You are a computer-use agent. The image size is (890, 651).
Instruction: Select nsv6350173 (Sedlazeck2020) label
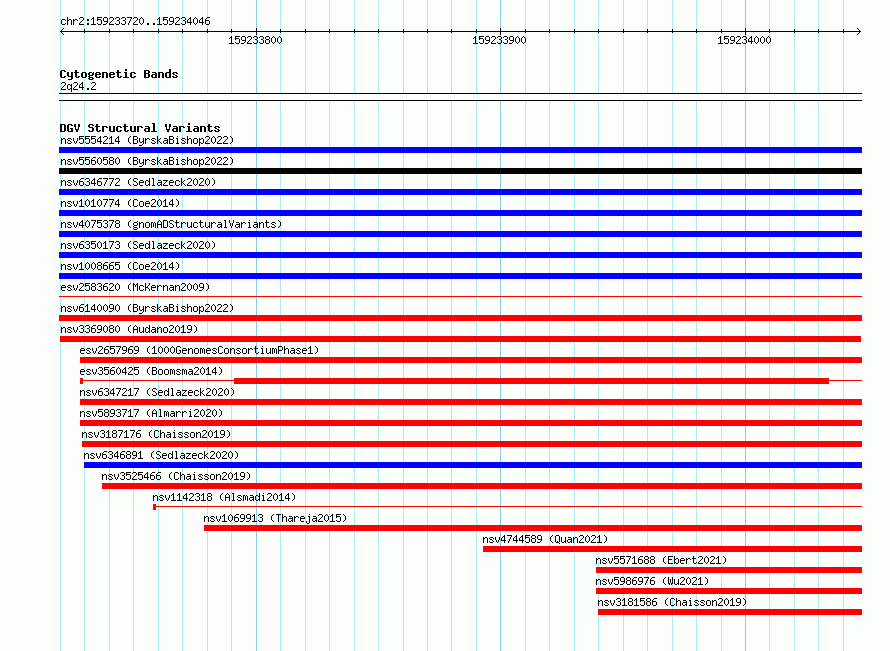[x=138, y=245]
